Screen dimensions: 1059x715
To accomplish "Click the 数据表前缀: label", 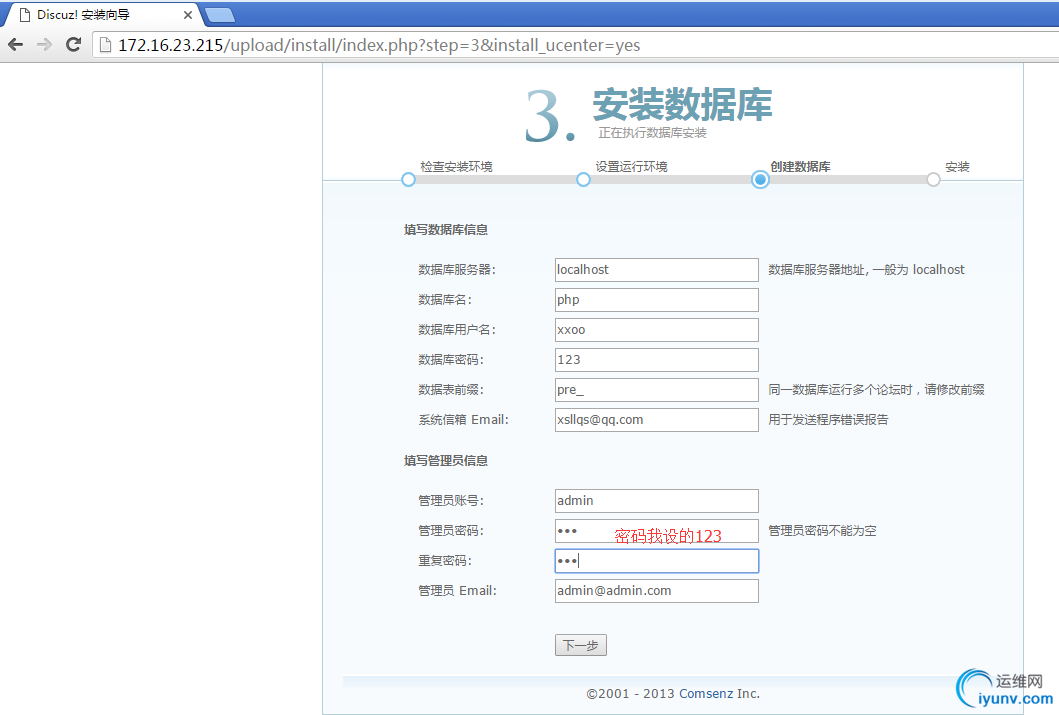I will pos(450,390).
